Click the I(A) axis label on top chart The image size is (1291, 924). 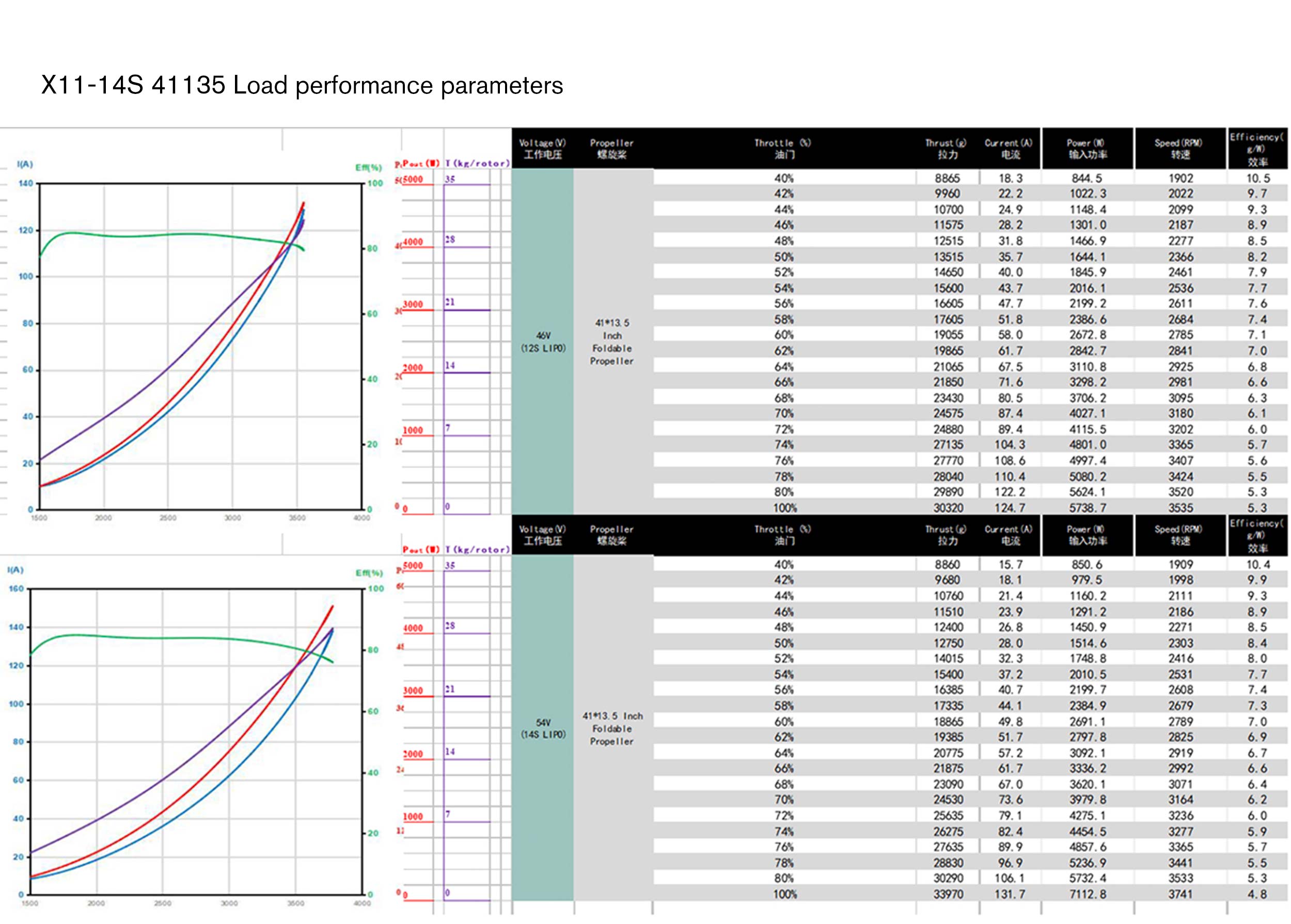tap(25, 165)
